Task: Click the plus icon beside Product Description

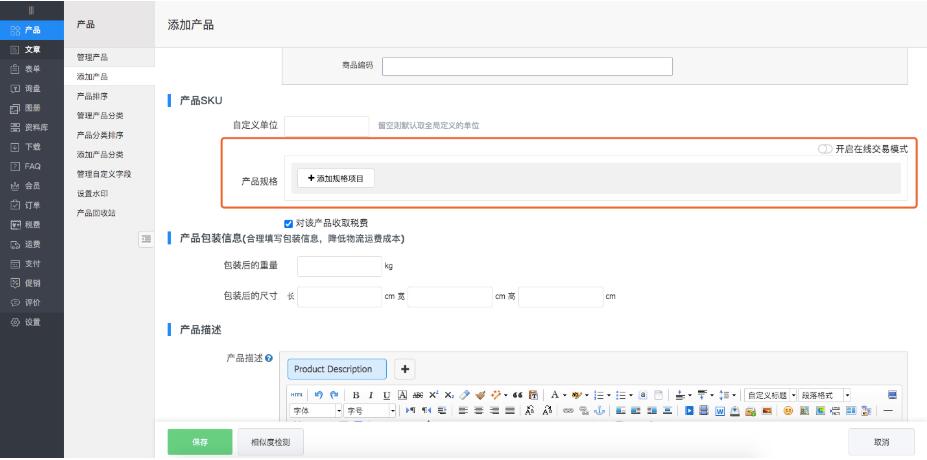Action: pyautogui.click(x=406, y=368)
